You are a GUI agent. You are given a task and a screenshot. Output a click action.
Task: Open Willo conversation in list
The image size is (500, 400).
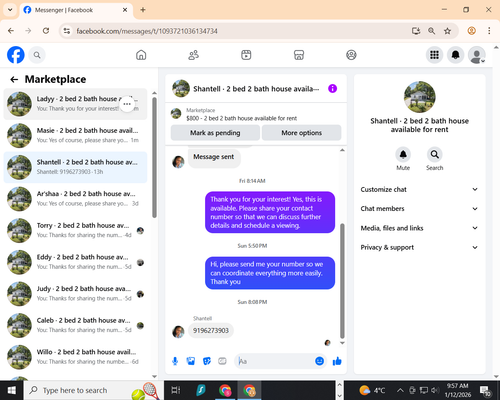[75, 357]
